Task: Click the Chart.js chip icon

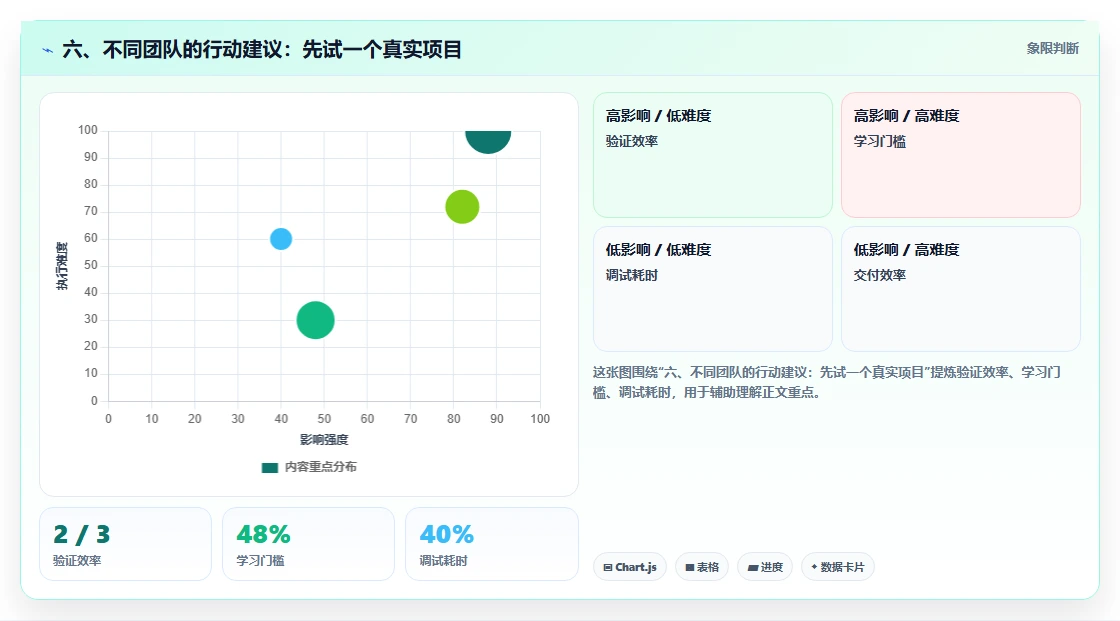Action: click(608, 567)
